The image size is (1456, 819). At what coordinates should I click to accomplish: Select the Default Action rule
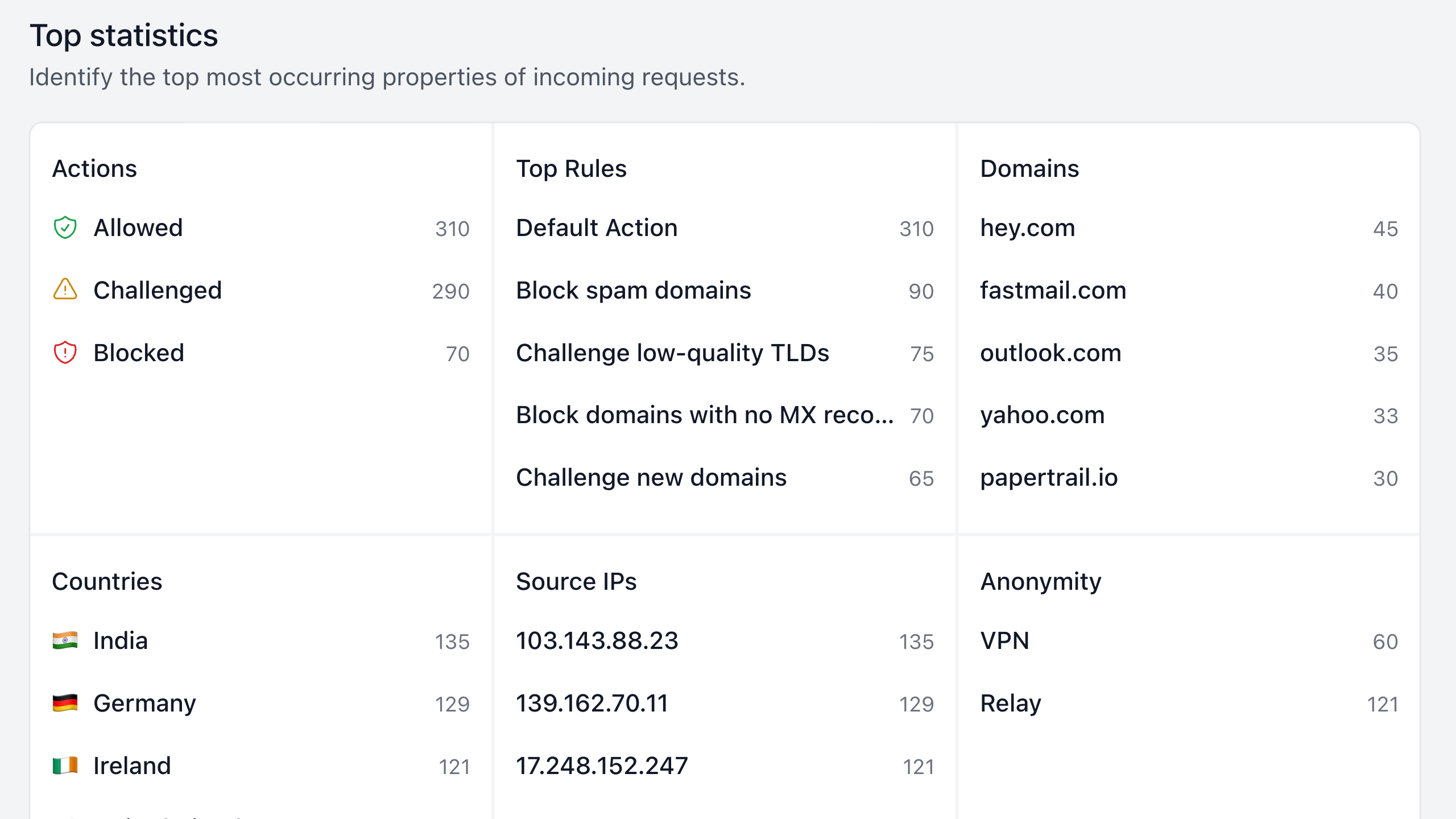point(597,228)
